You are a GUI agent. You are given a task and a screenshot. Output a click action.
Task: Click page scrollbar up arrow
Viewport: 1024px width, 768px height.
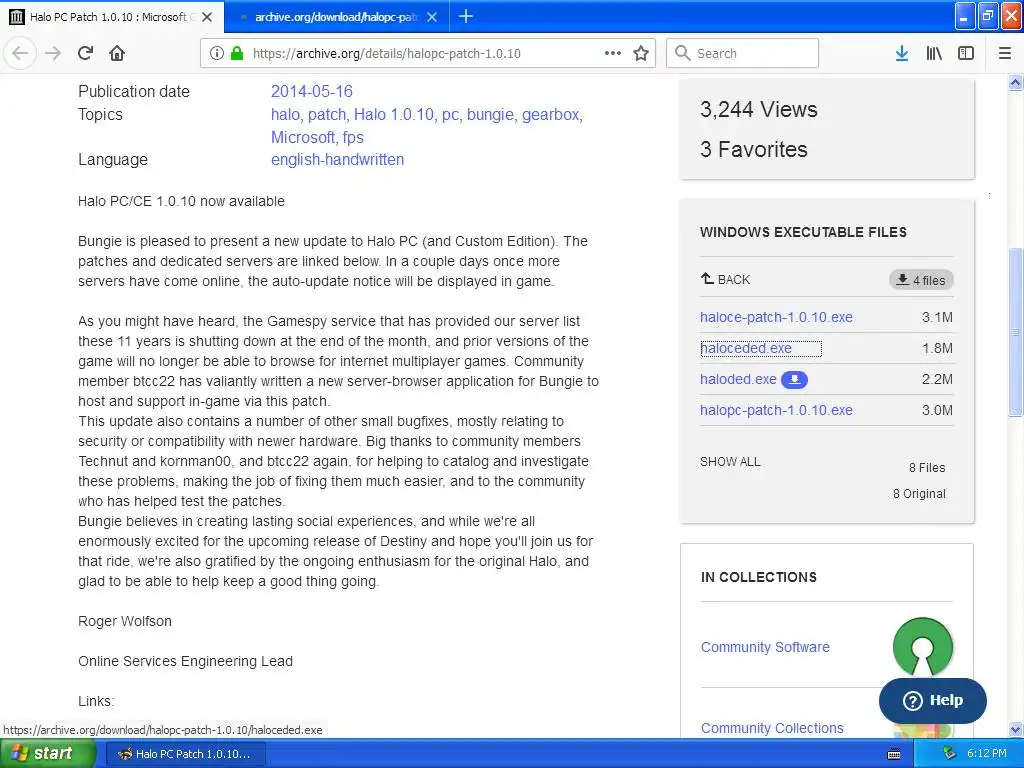(1015, 82)
